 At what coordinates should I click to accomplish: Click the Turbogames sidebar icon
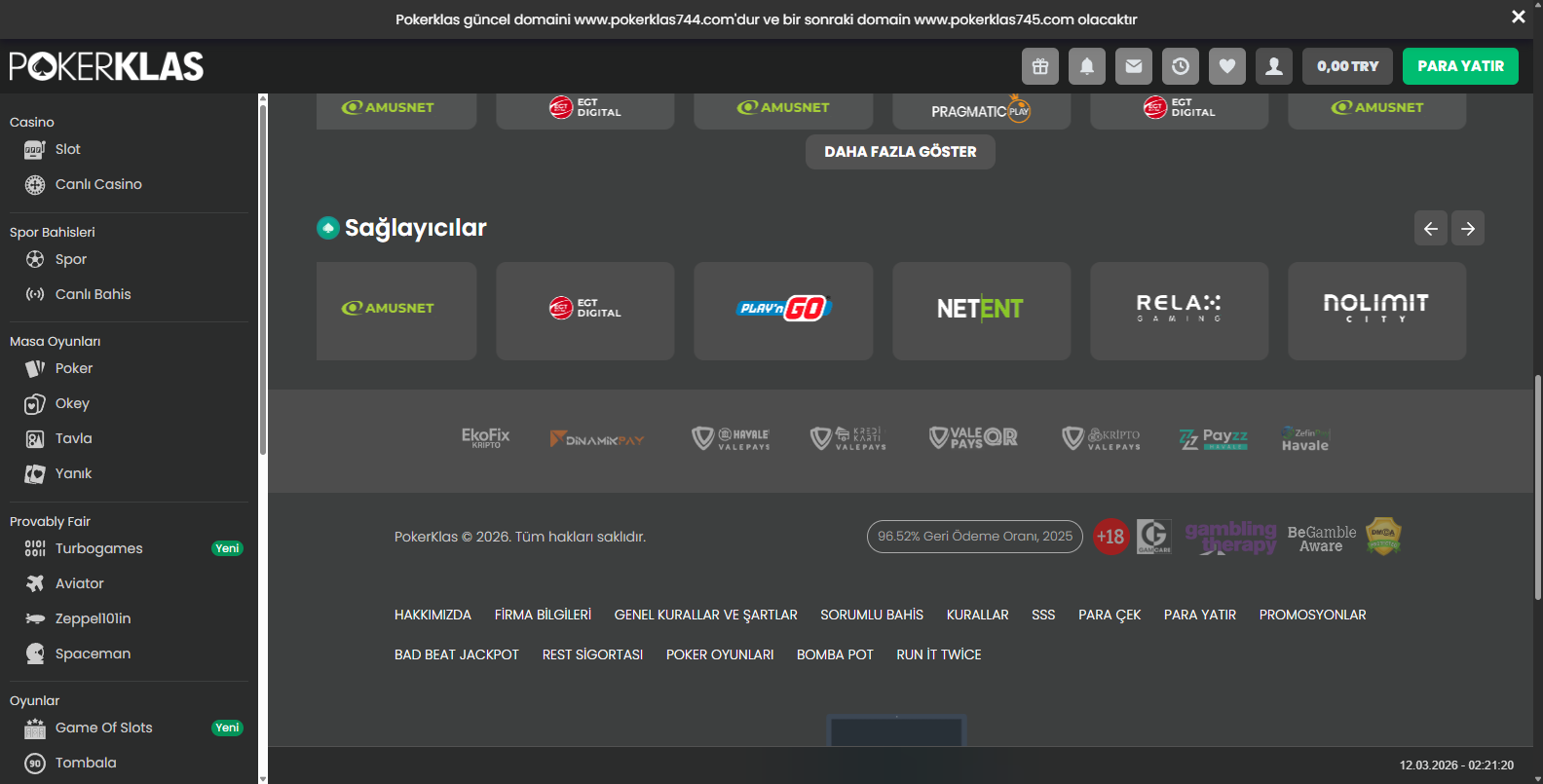coord(35,549)
